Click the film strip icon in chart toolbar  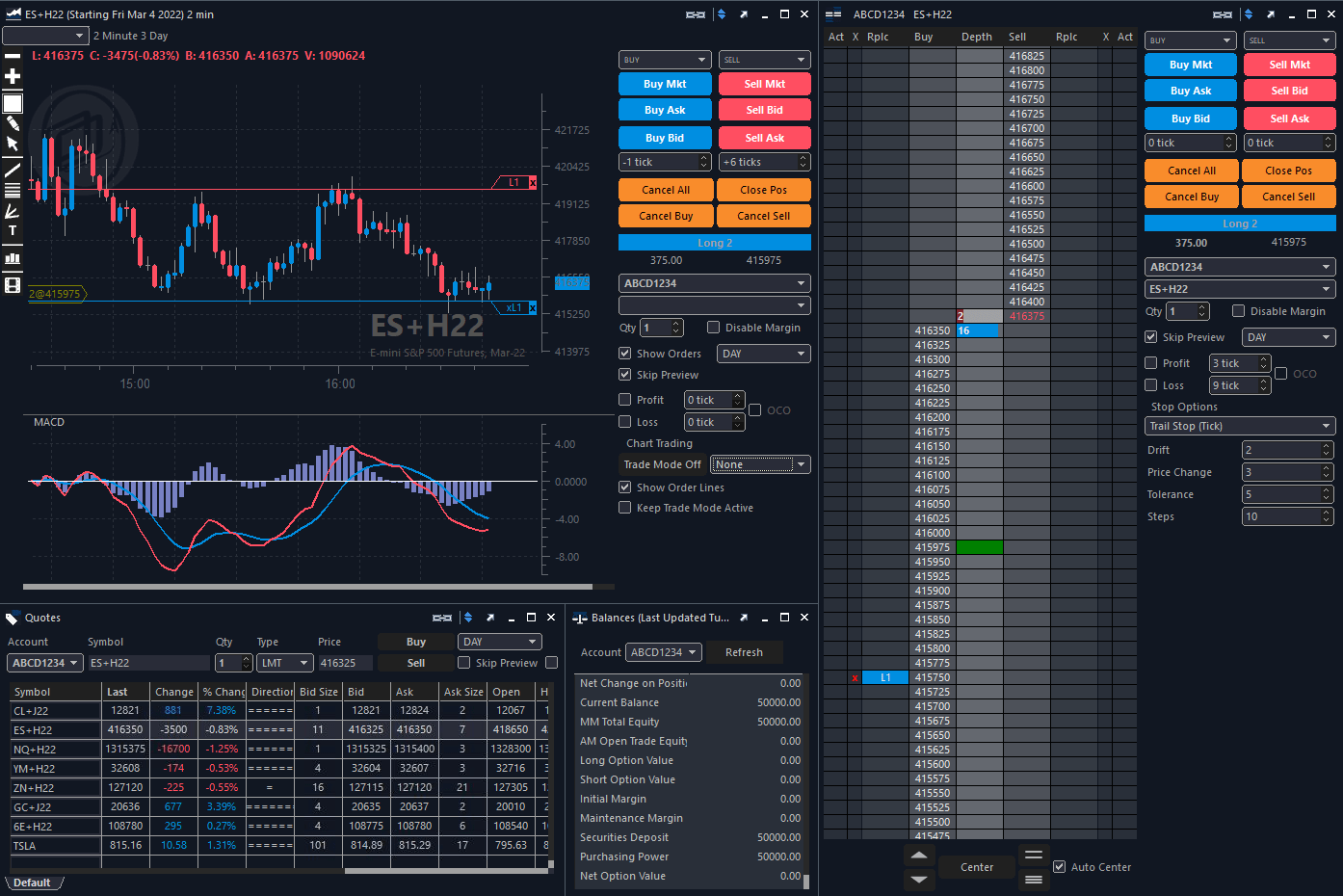pos(13,285)
